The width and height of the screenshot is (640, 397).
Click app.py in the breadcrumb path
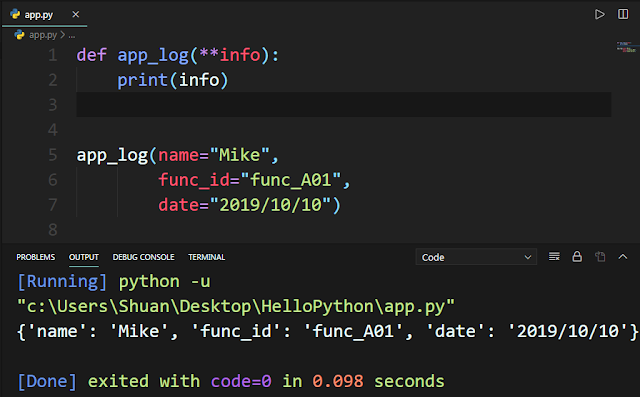[43, 35]
